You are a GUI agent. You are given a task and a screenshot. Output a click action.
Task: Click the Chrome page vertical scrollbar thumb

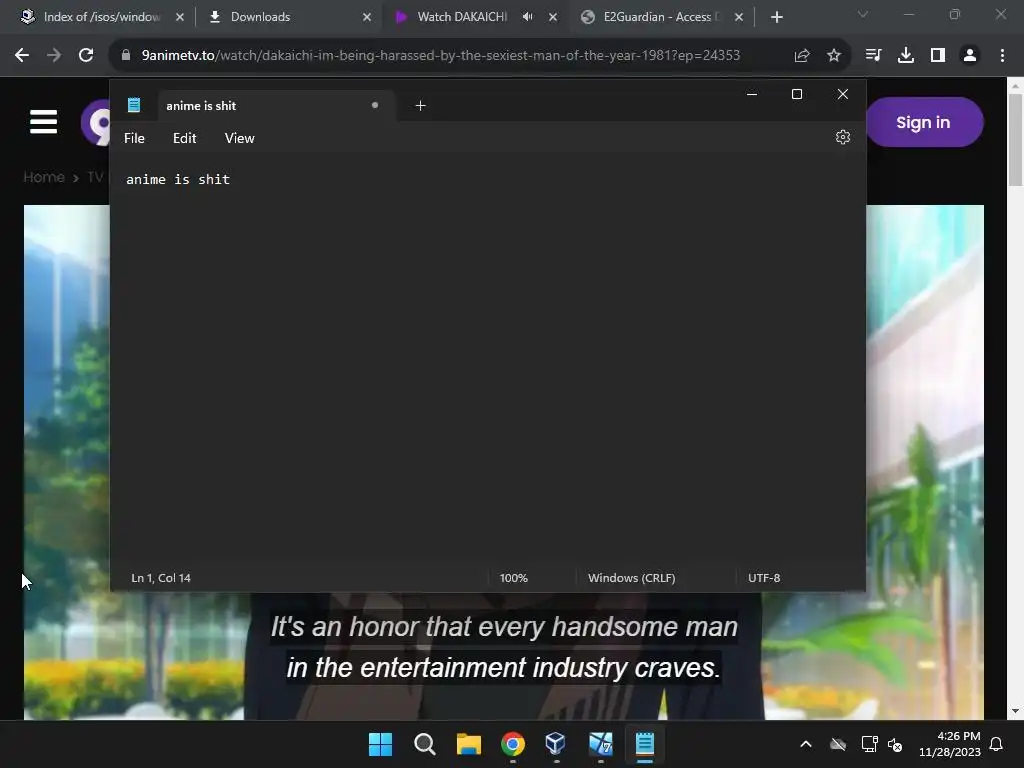(x=1016, y=139)
